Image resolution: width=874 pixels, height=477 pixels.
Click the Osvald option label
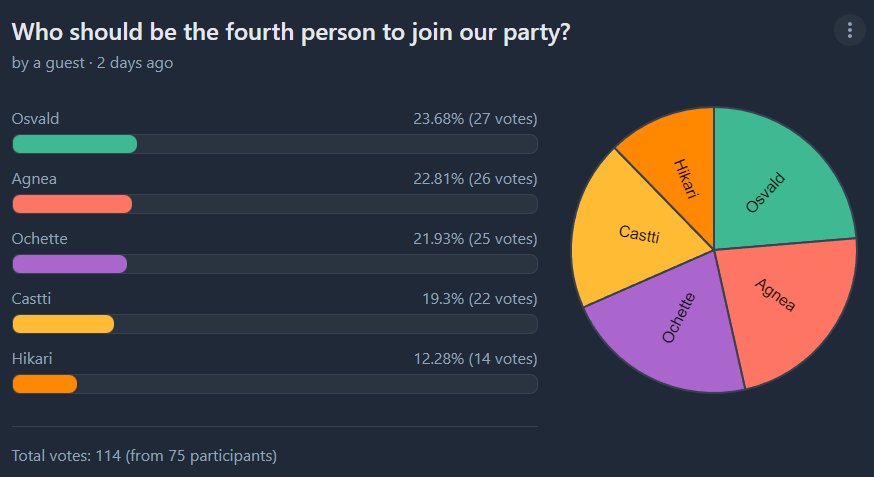[35, 119]
